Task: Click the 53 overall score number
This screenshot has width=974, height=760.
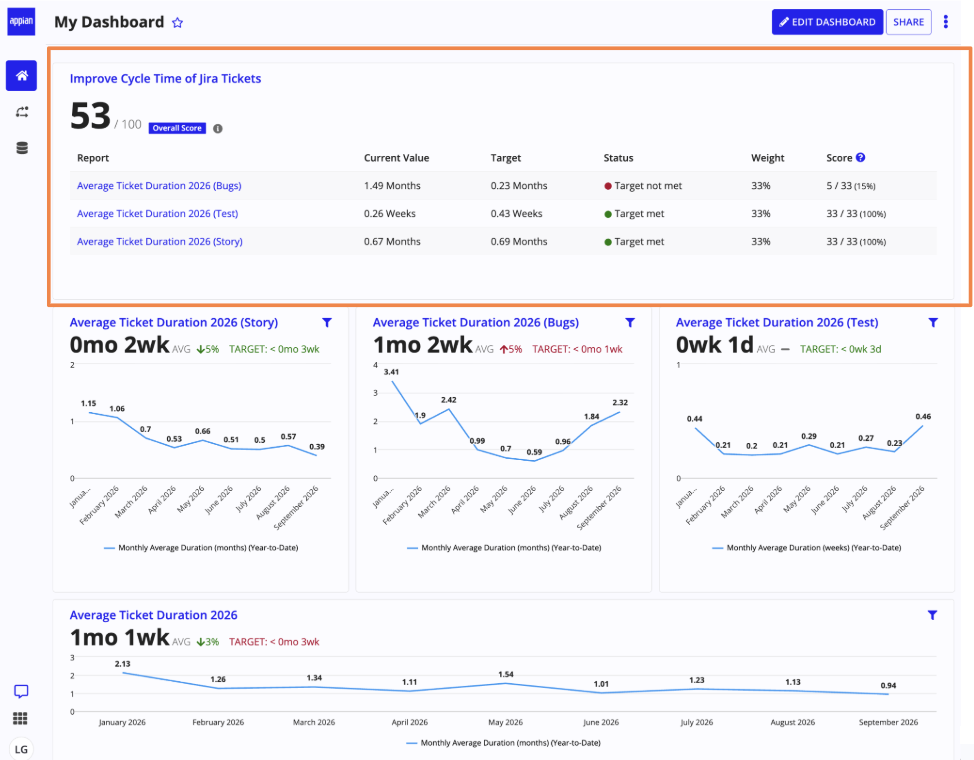Action: (90, 116)
